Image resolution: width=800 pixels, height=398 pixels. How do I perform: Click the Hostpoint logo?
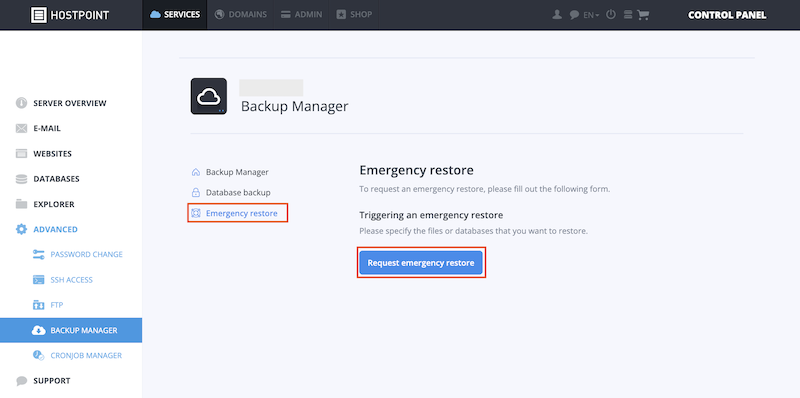click(70, 15)
